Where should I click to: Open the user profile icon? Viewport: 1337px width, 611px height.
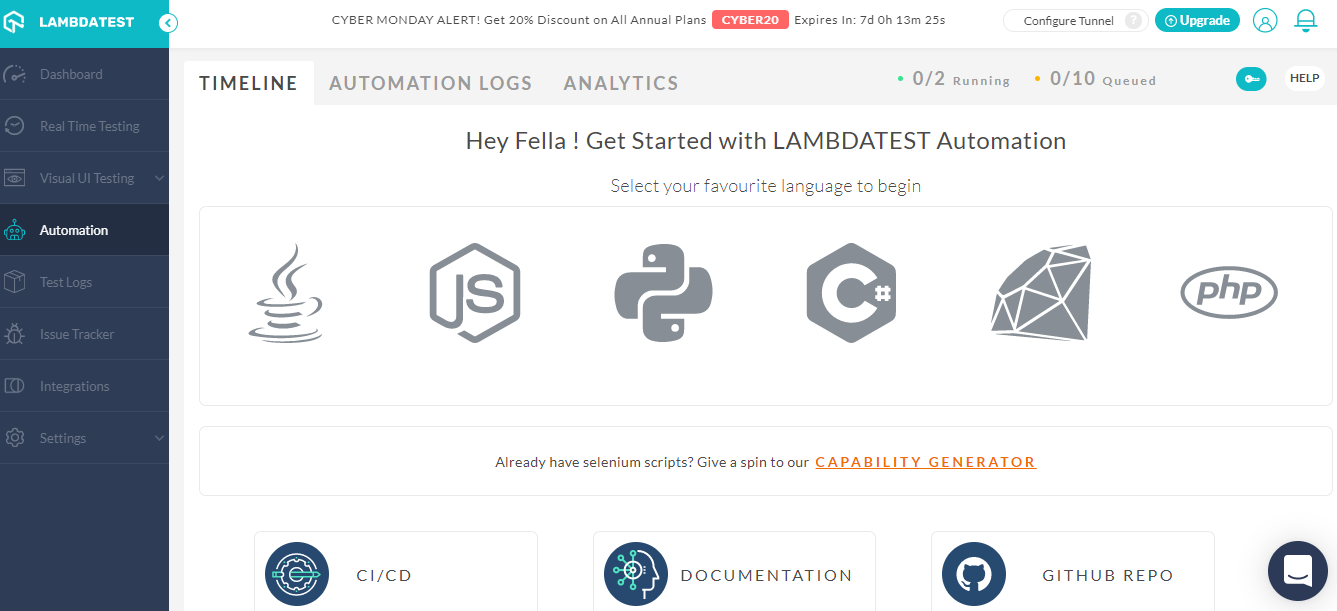[x=1265, y=20]
